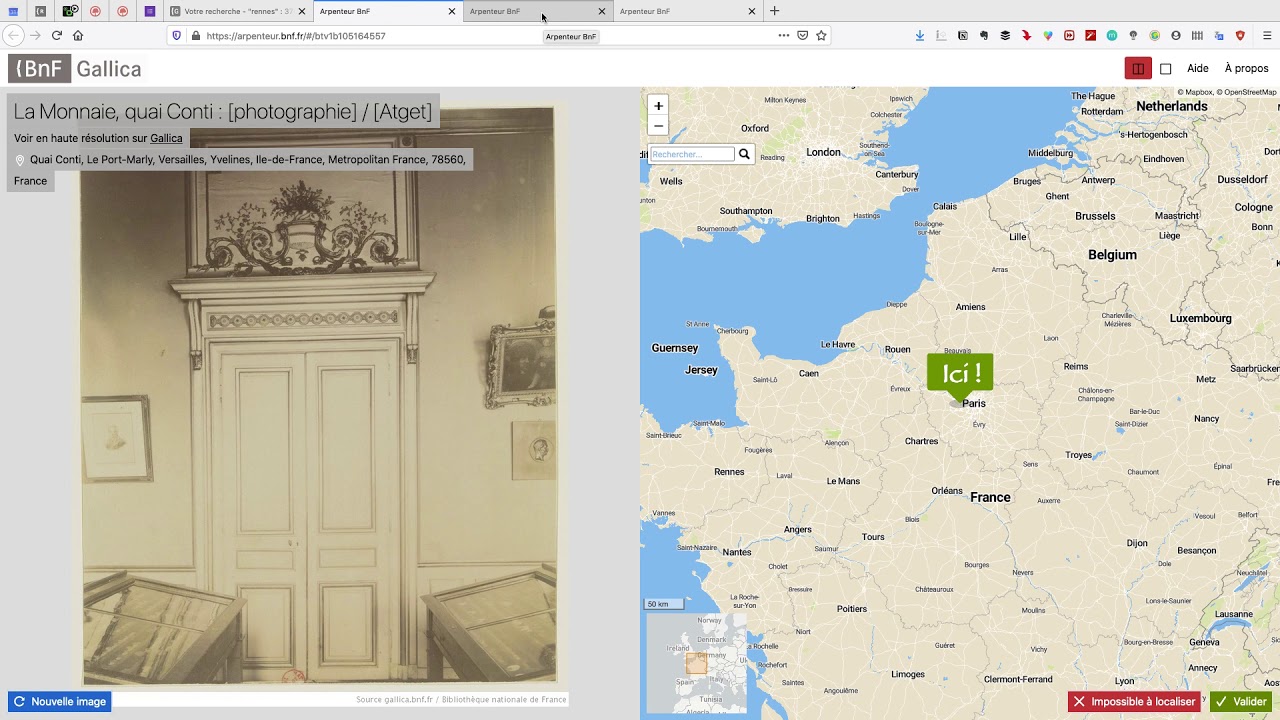Click the browser forward arrow

[x=35, y=35]
